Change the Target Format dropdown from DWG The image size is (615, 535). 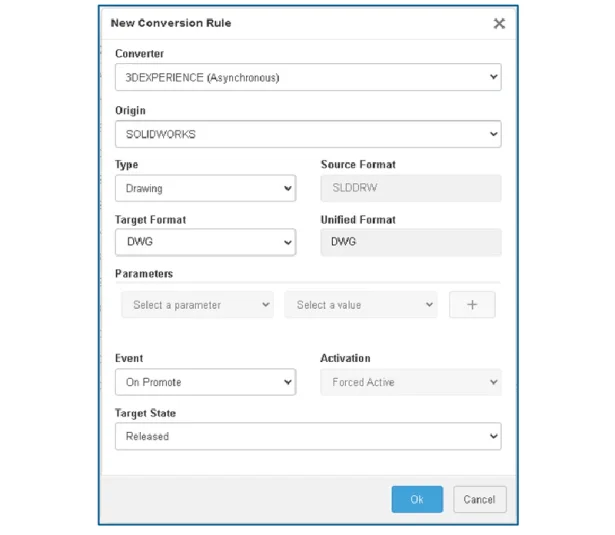(x=205, y=242)
